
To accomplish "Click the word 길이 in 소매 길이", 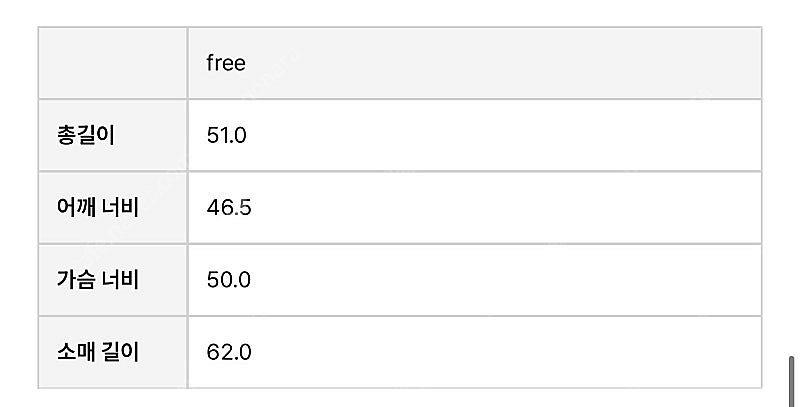I will coord(120,351).
